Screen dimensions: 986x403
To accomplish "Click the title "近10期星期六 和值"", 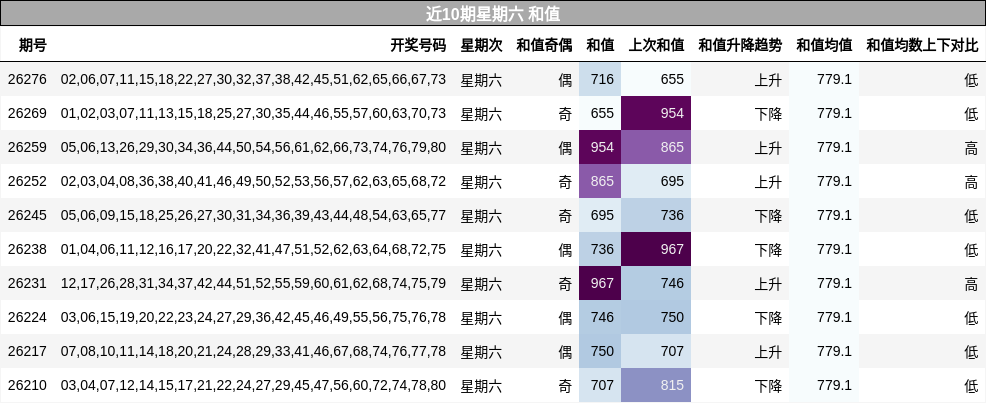I will pyautogui.click(x=493, y=13).
